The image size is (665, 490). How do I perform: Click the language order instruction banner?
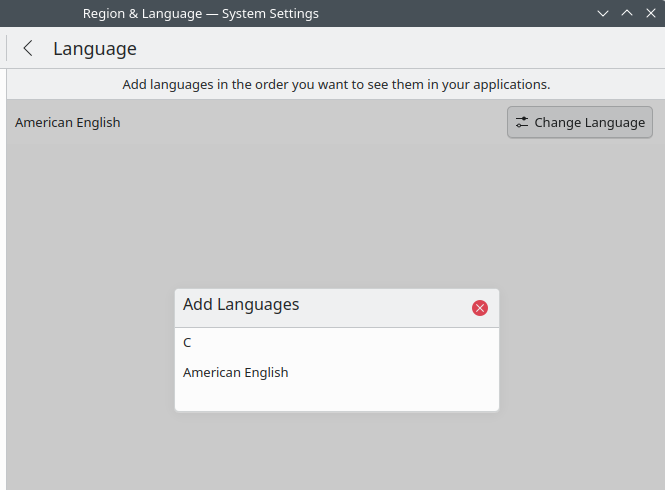[x=336, y=84]
